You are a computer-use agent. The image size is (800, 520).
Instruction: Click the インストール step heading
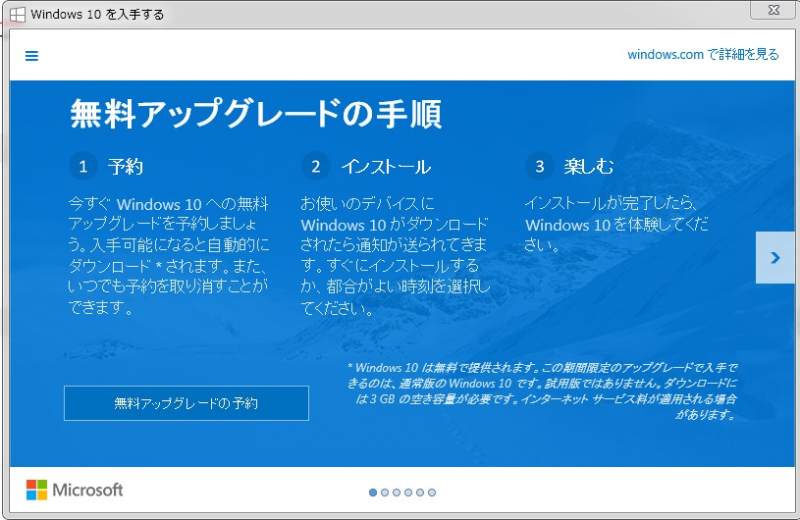point(385,166)
